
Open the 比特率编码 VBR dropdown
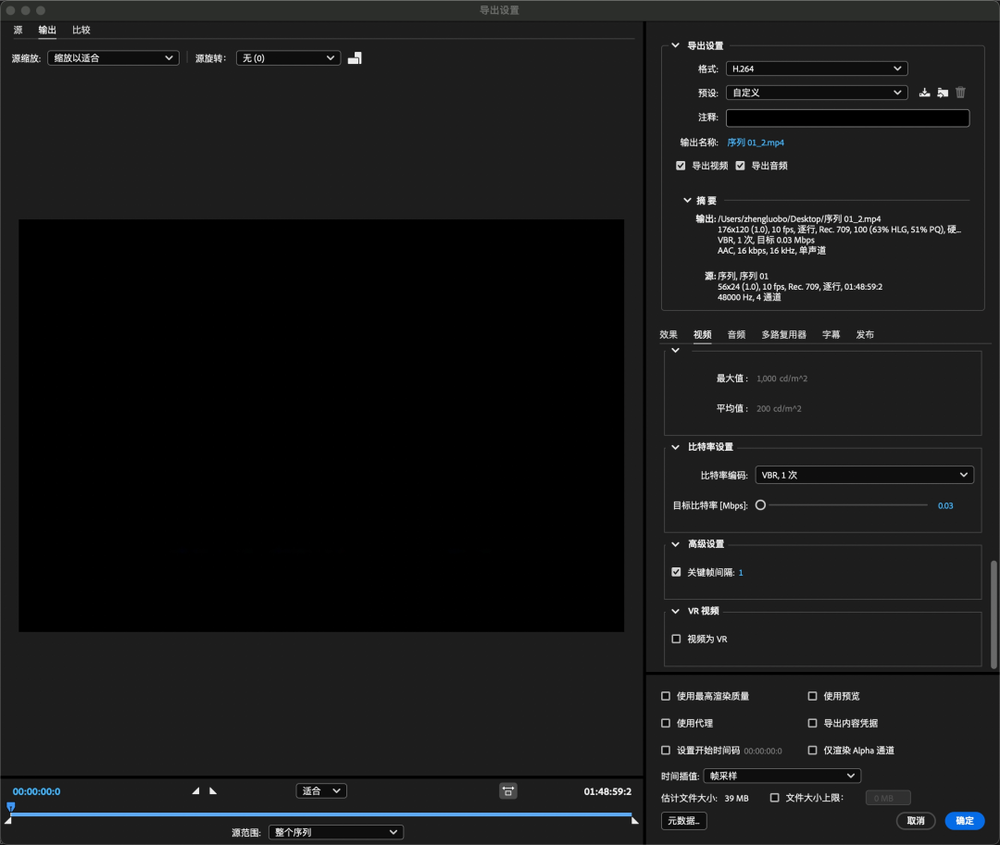[864, 475]
